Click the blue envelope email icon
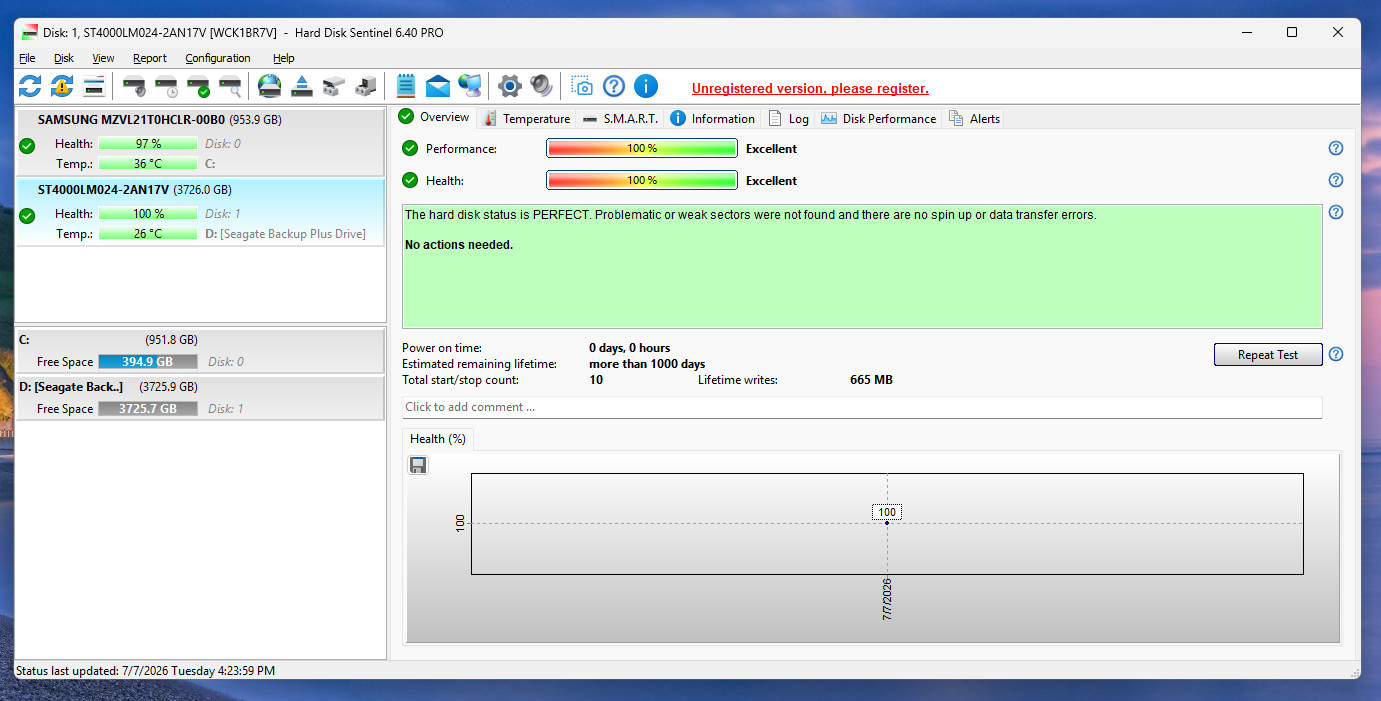1381x701 pixels. tap(437, 86)
